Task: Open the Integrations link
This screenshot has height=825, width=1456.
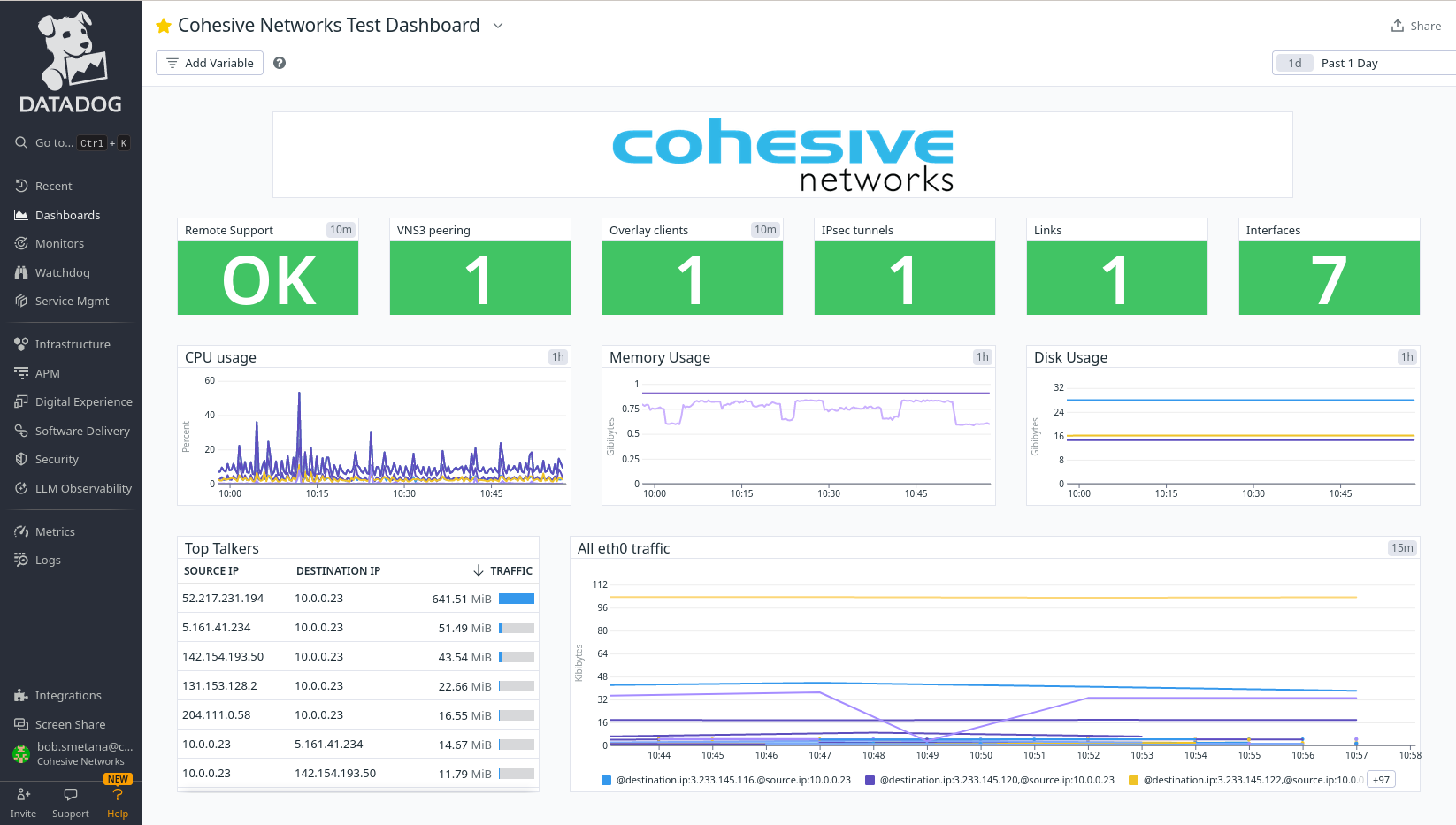Action: (x=68, y=695)
